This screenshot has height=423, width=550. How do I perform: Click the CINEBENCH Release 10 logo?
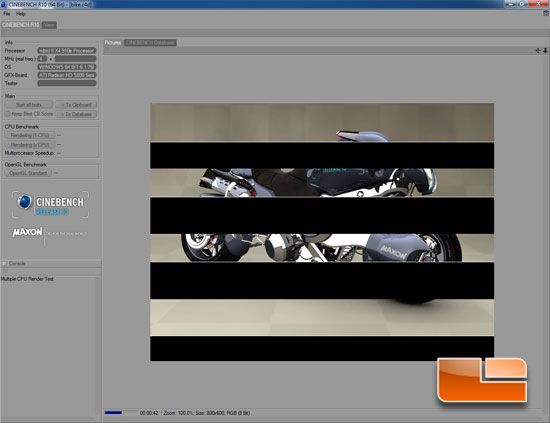point(51,204)
